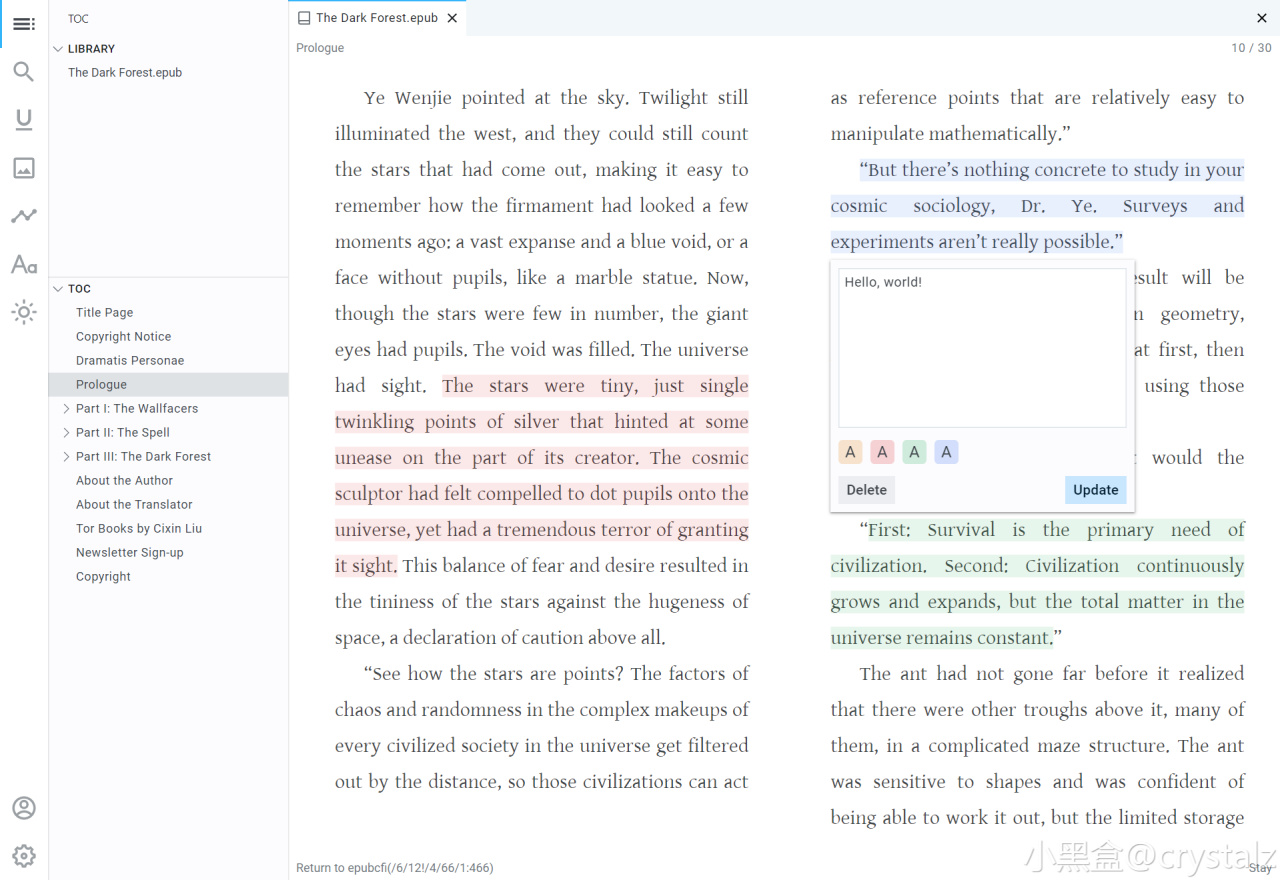The height and width of the screenshot is (880, 1280).
Task: Expand Part II: The Spell
Action: [66, 432]
